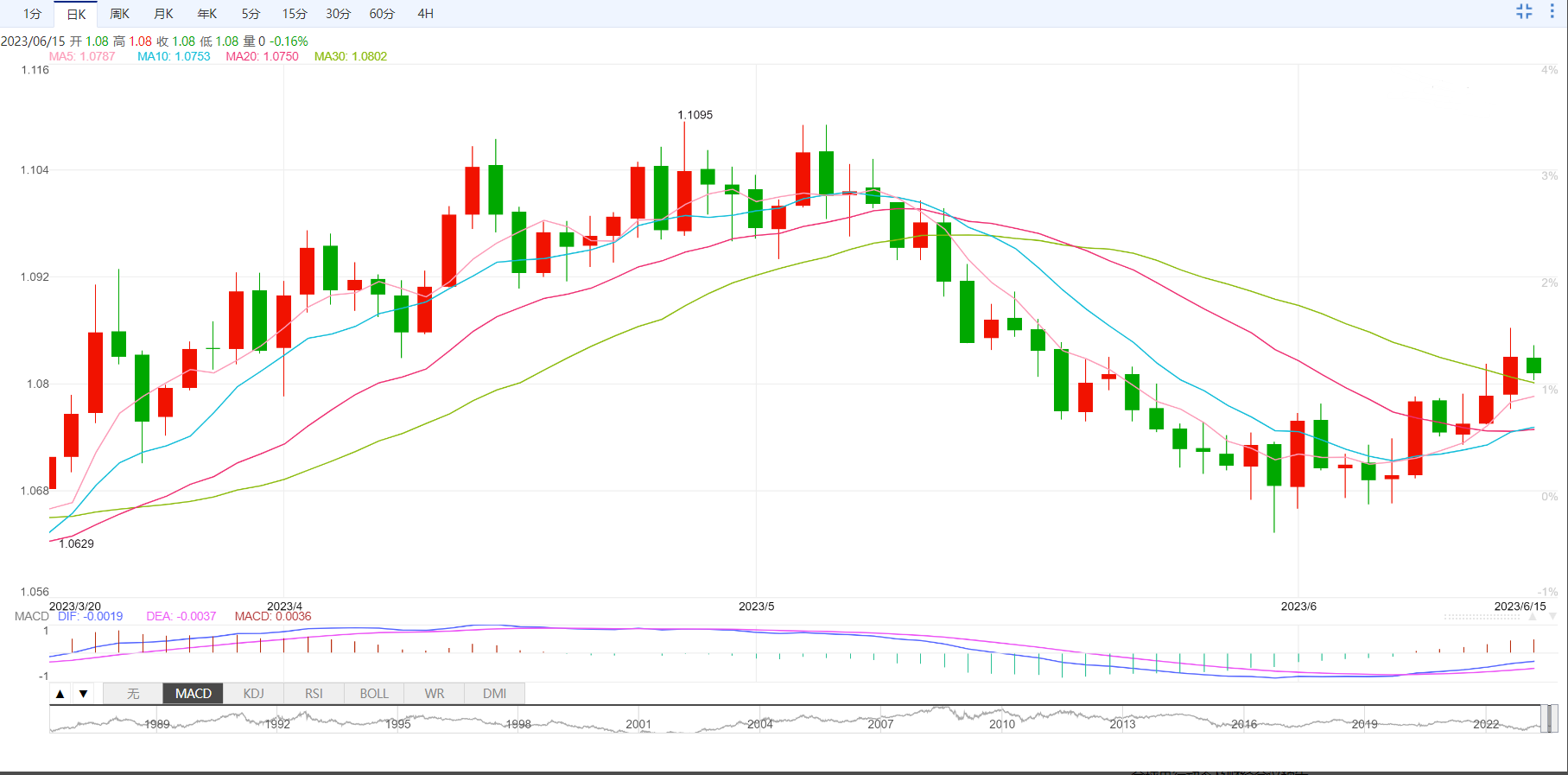Click the MA10: 1.0753 legend label

pyautogui.click(x=174, y=56)
